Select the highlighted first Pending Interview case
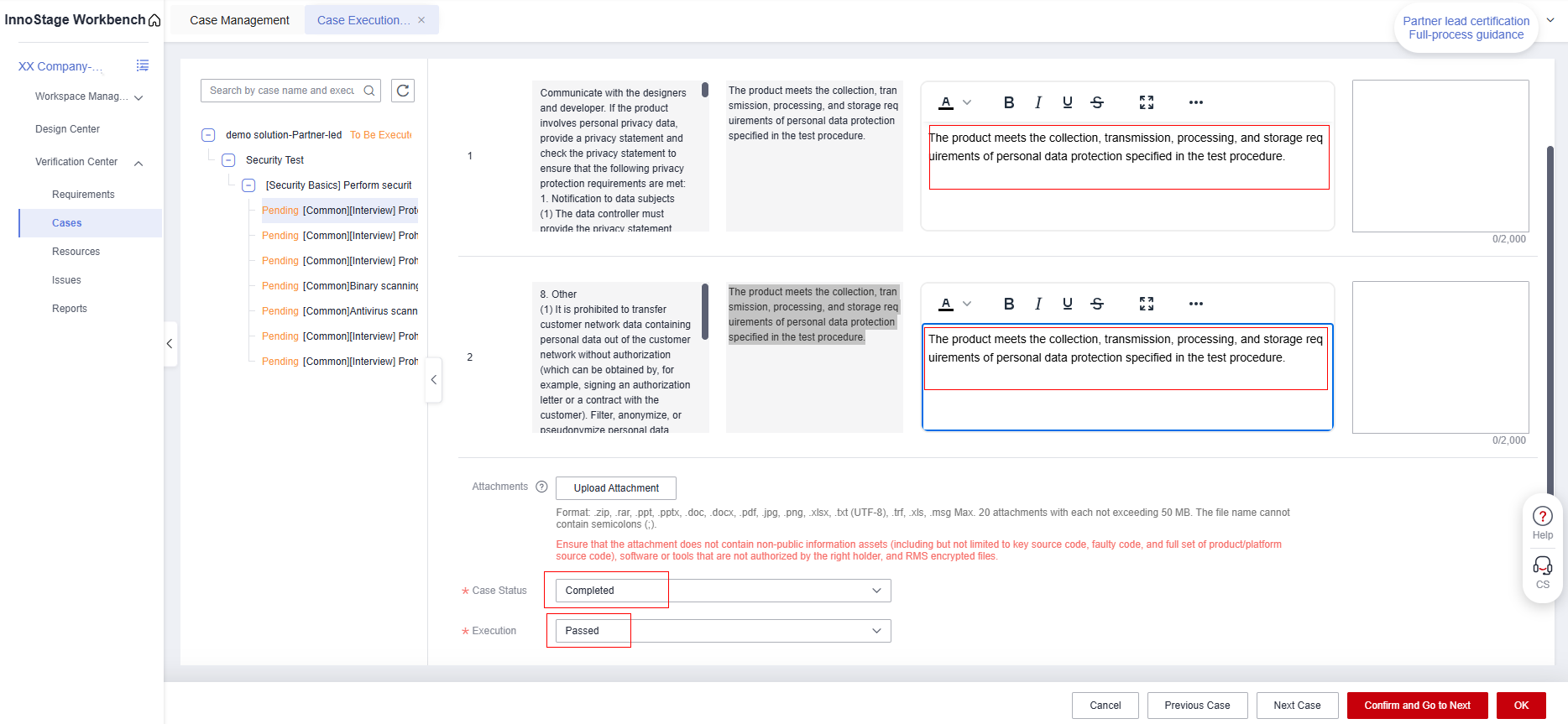The height and width of the screenshot is (724, 1568). [340, 211]
